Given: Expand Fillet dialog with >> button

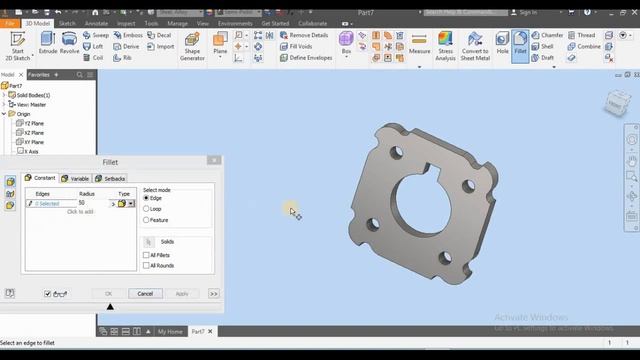Looking at the screenshot, I should (x=214, y=294).
